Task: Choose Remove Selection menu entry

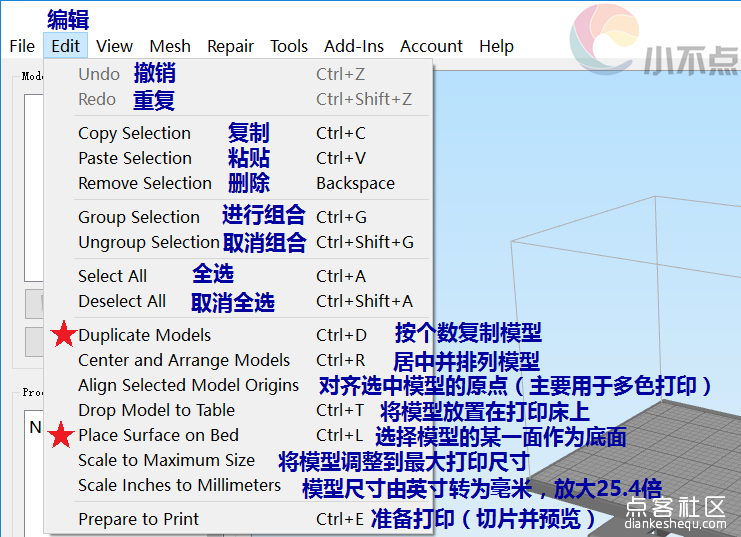Action: pos(238,183)
